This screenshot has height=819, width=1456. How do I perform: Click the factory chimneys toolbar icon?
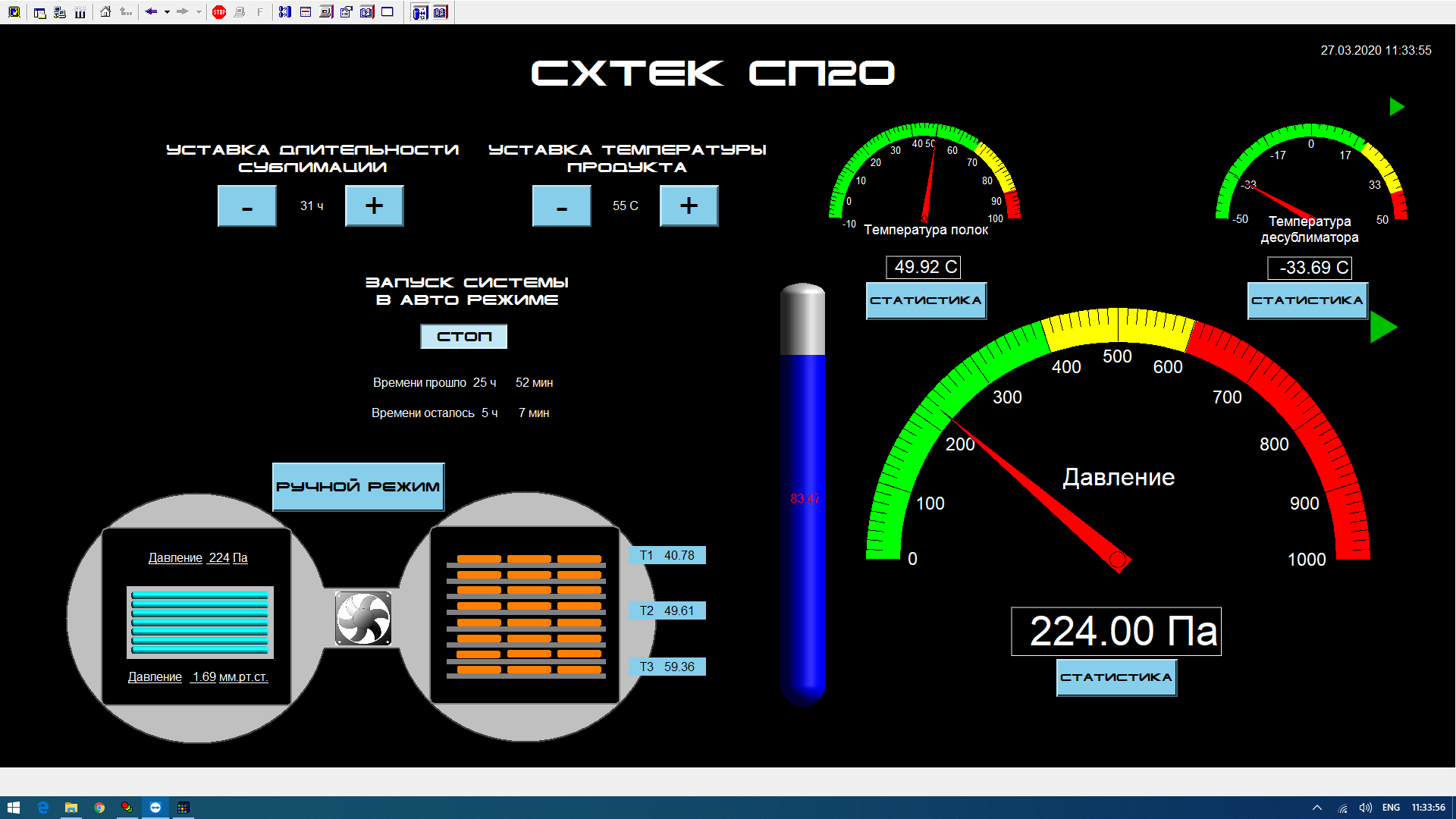tap(80, 12)
